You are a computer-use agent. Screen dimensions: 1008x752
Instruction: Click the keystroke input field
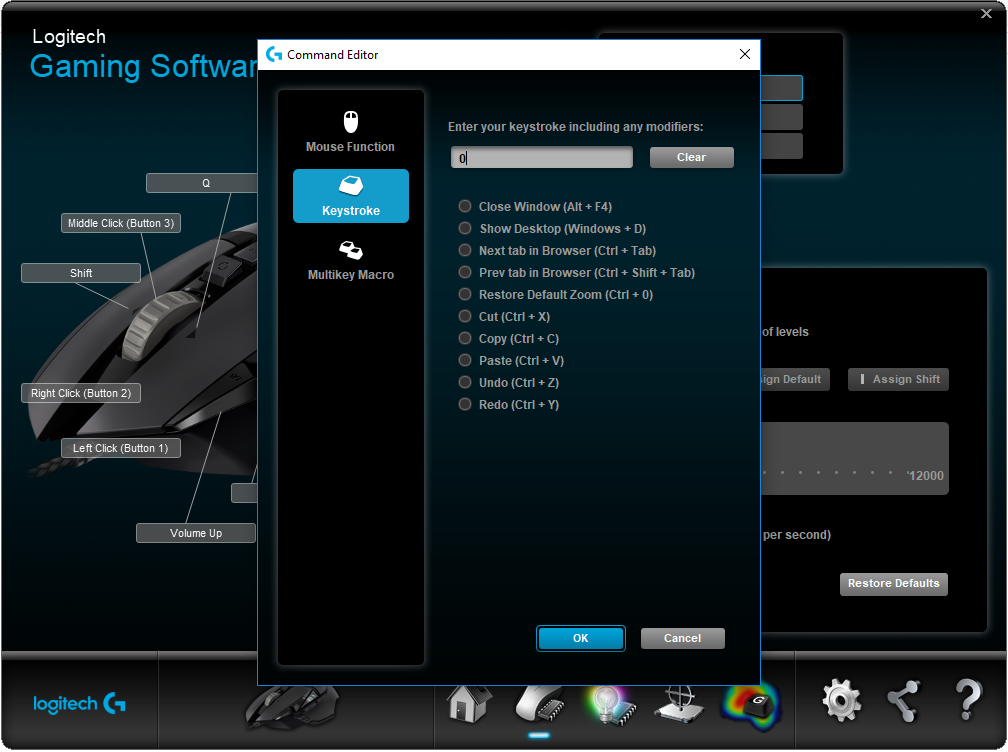(x=541, y=157)
